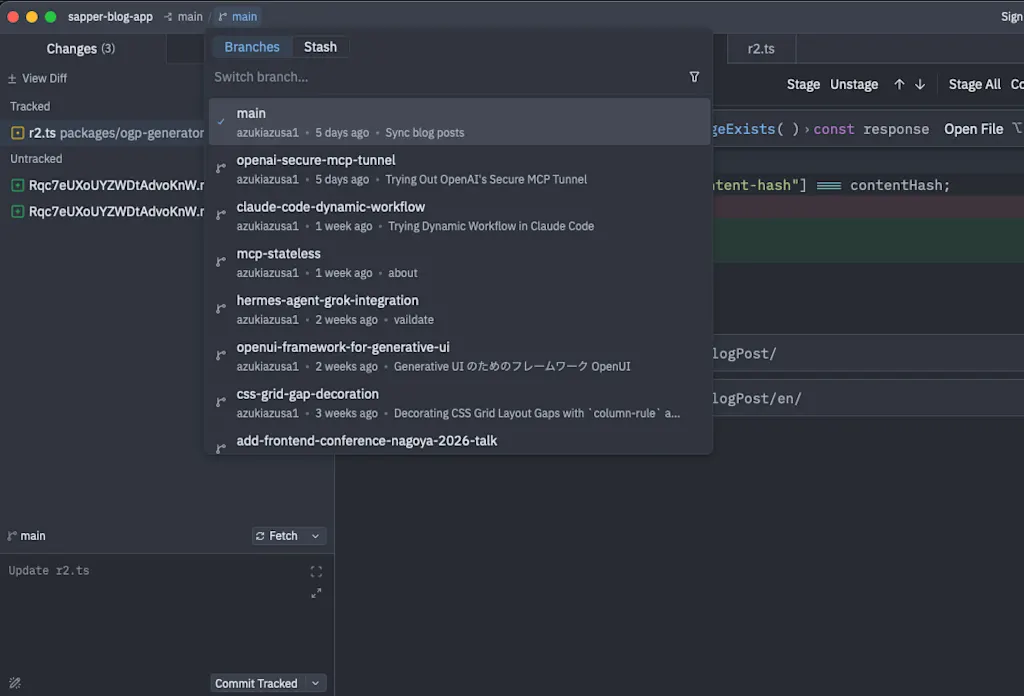This screenshot has width=1024, height=696.
Task: Switch to the Stash tab
Action: [320, 47]
